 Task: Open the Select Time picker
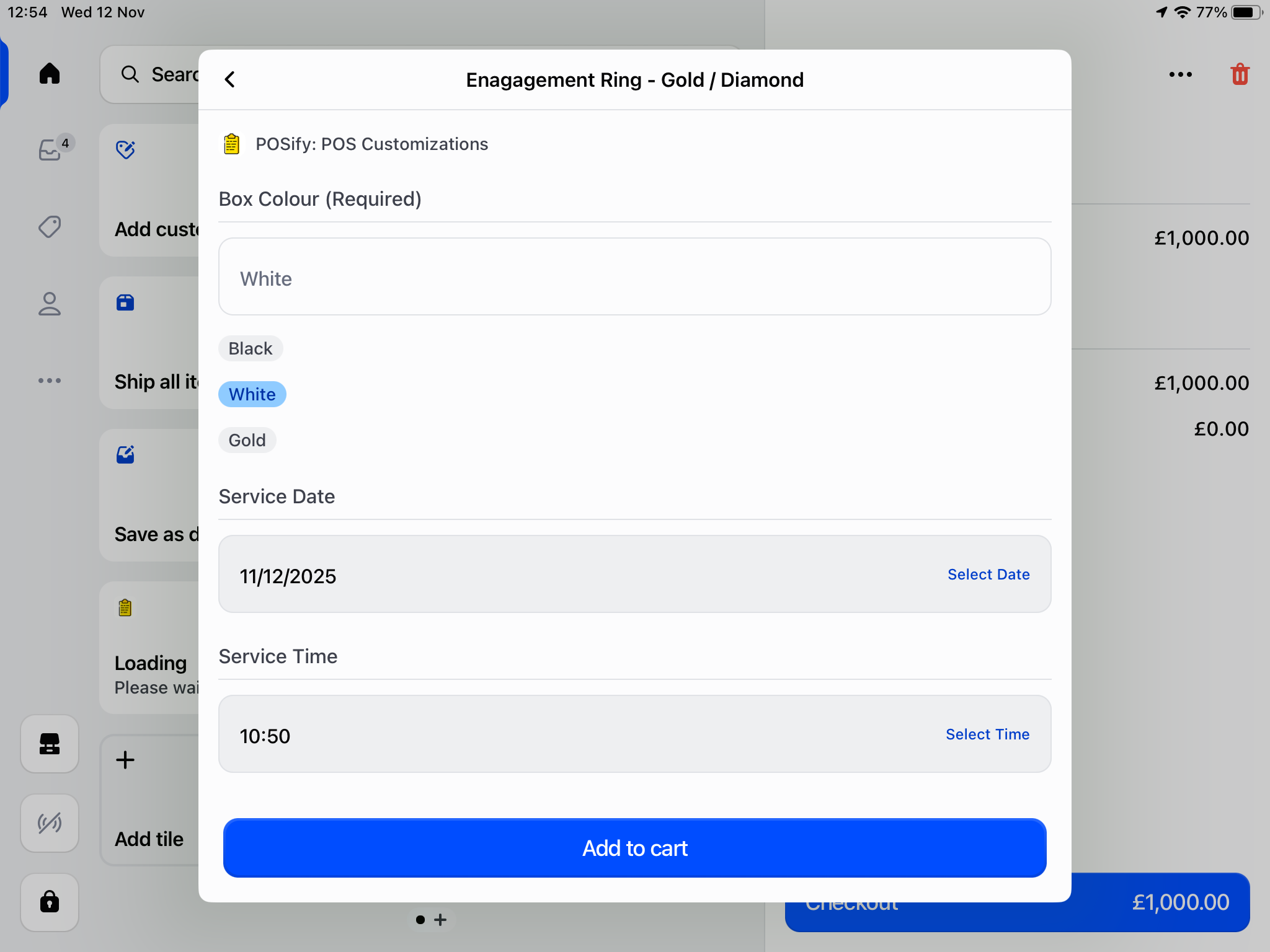pyautogui.click(x=987, y=734)
